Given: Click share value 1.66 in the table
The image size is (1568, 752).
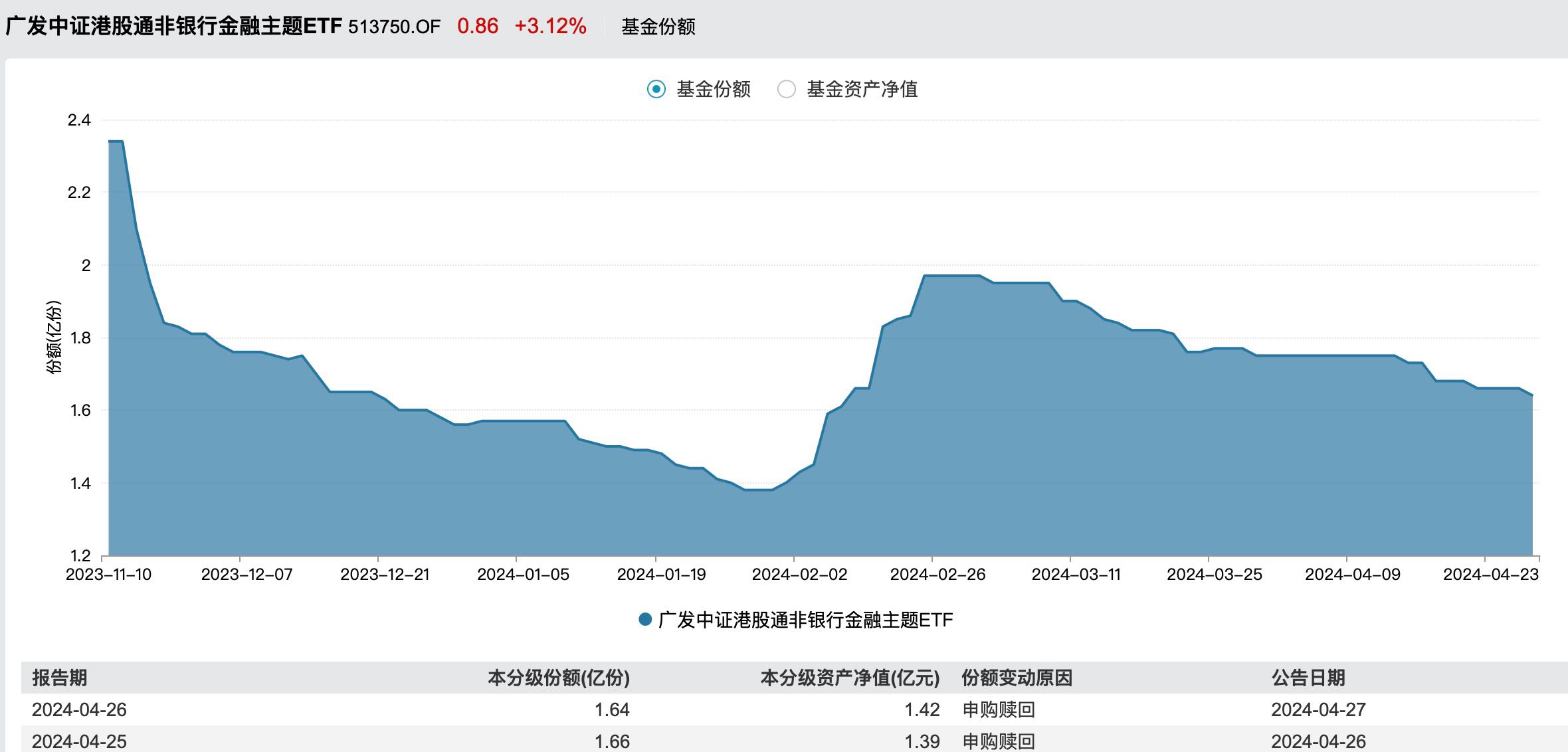Looking at the screenshot, I should click(x=612, y=741).
